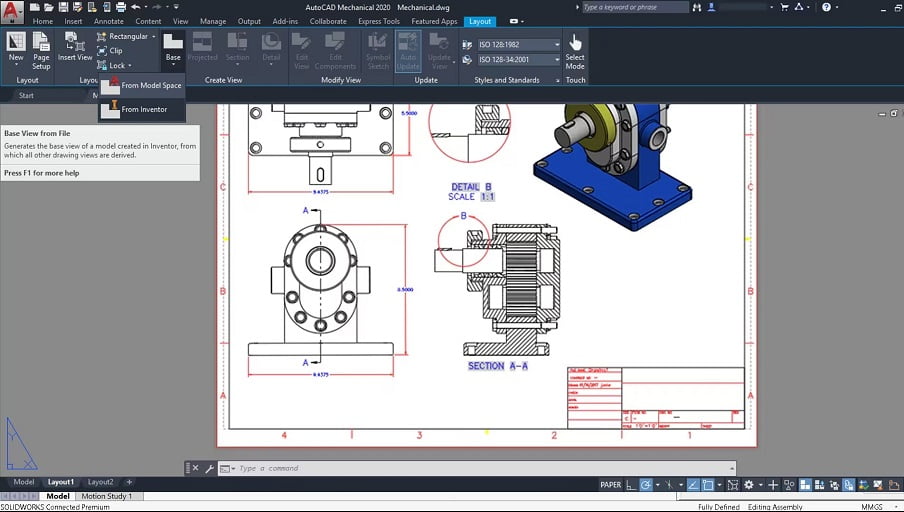Image resolution: width=904 pixels, height=512 pixels.
Task: Click the New layout icon
Action: (x=16, y=47)
